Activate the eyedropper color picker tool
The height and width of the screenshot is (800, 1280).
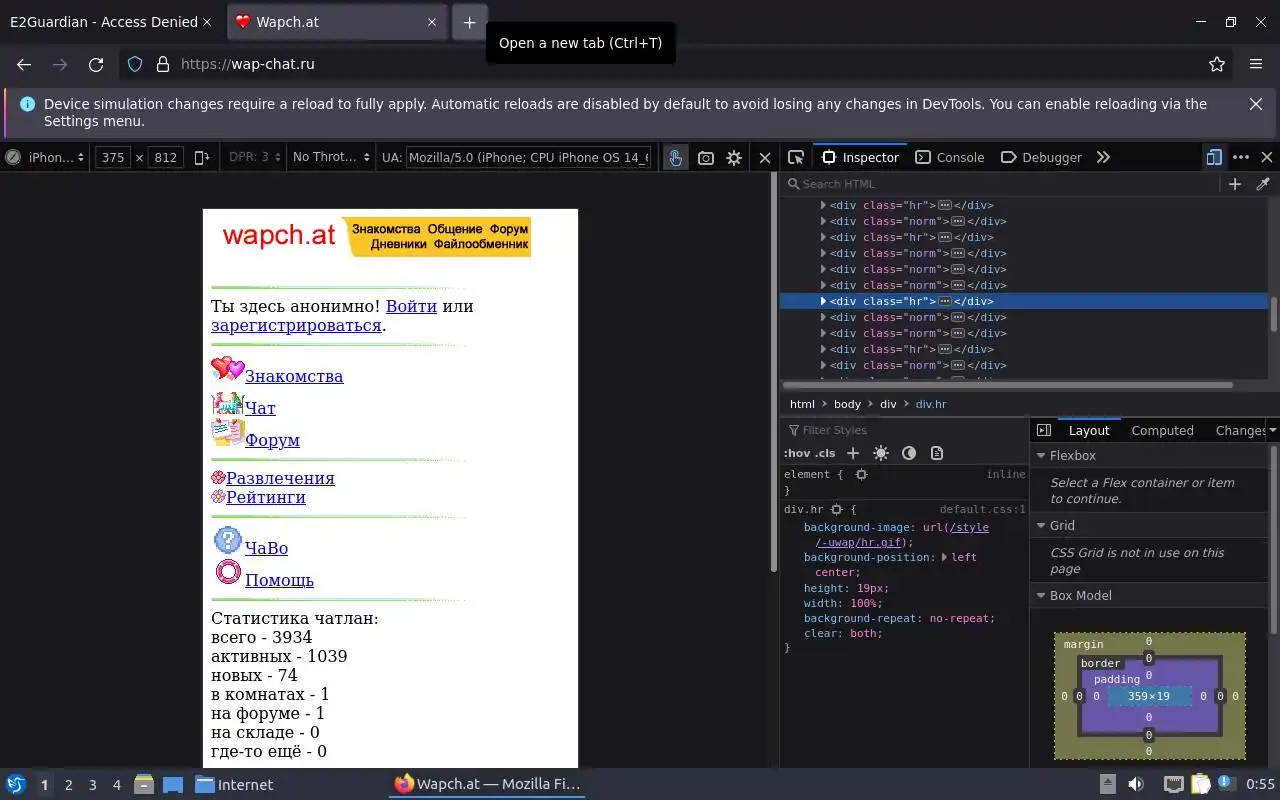pyautogui.click(x=1263, y=184)
